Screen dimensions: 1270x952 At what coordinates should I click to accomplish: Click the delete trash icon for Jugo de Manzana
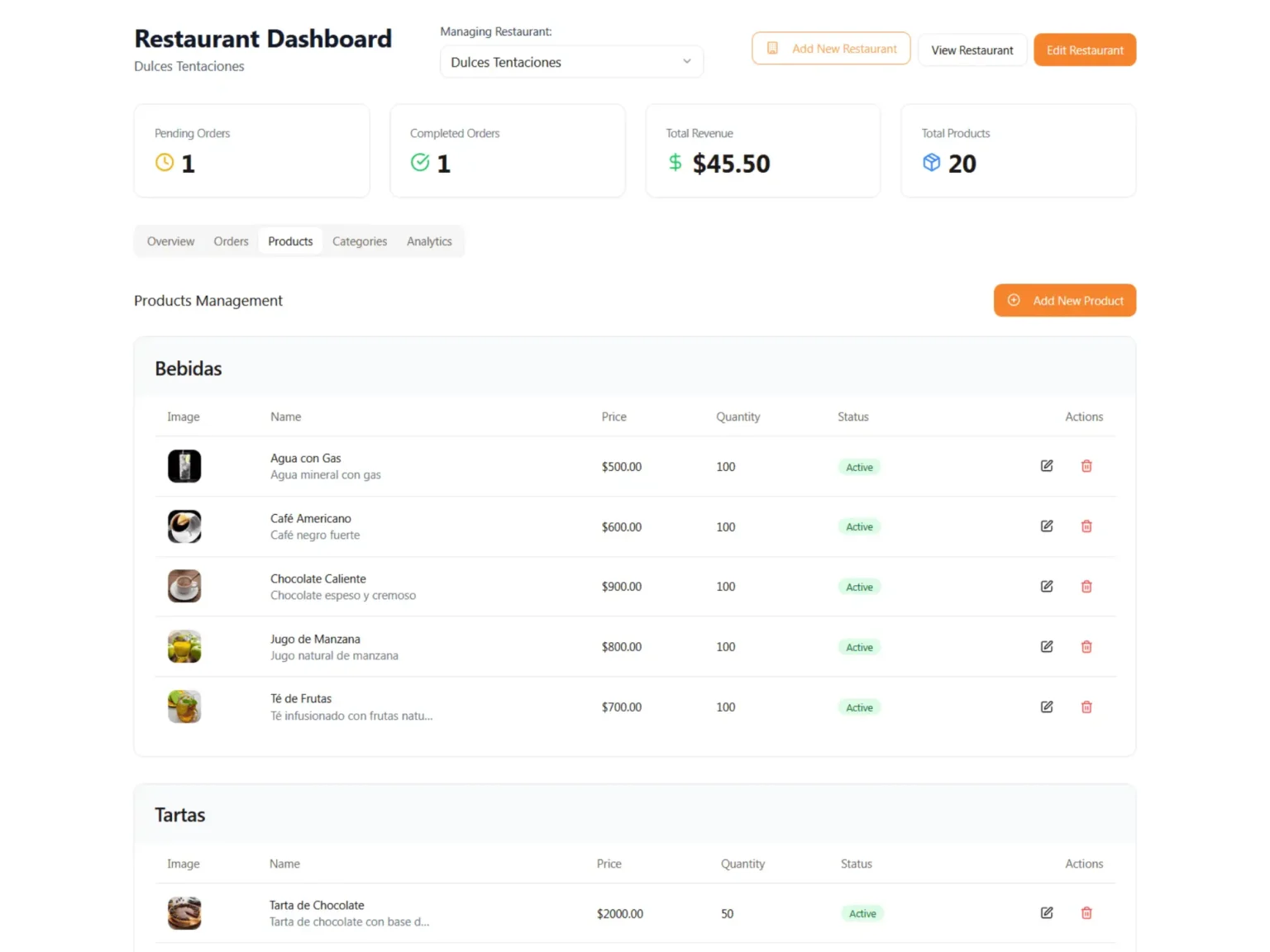pos(1086,646)
